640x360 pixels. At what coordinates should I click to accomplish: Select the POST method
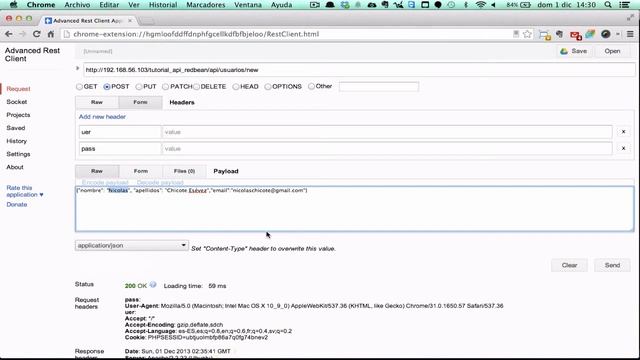[x=107, y=87]
